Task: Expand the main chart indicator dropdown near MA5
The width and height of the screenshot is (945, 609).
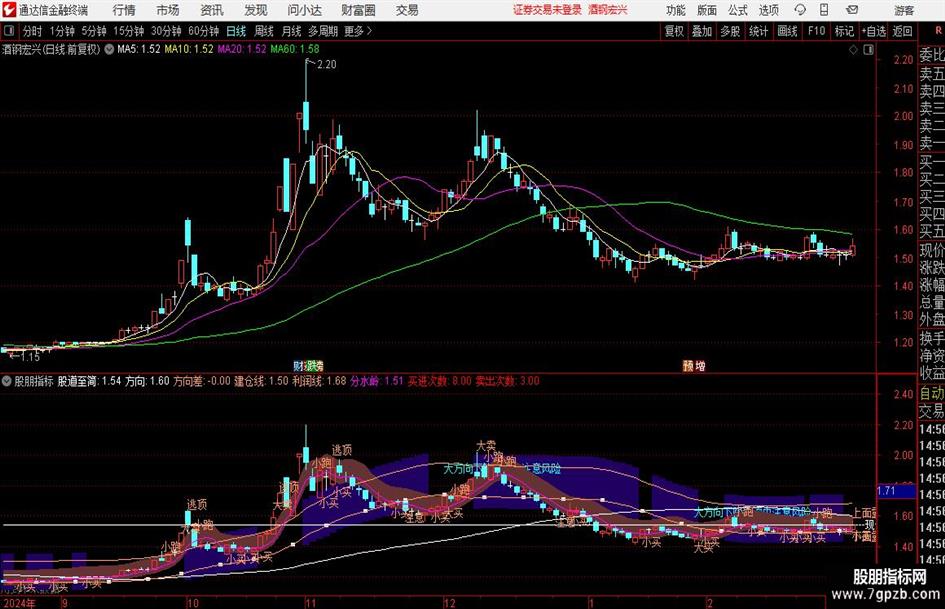Action: click(109, 49)
